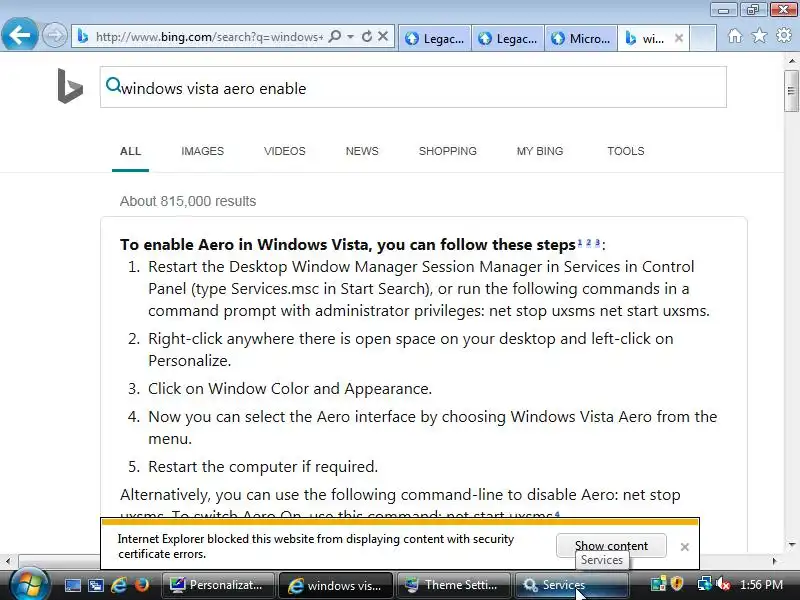Switch to VIDEOS results
The image size is (800, 600).
[285, 151]
